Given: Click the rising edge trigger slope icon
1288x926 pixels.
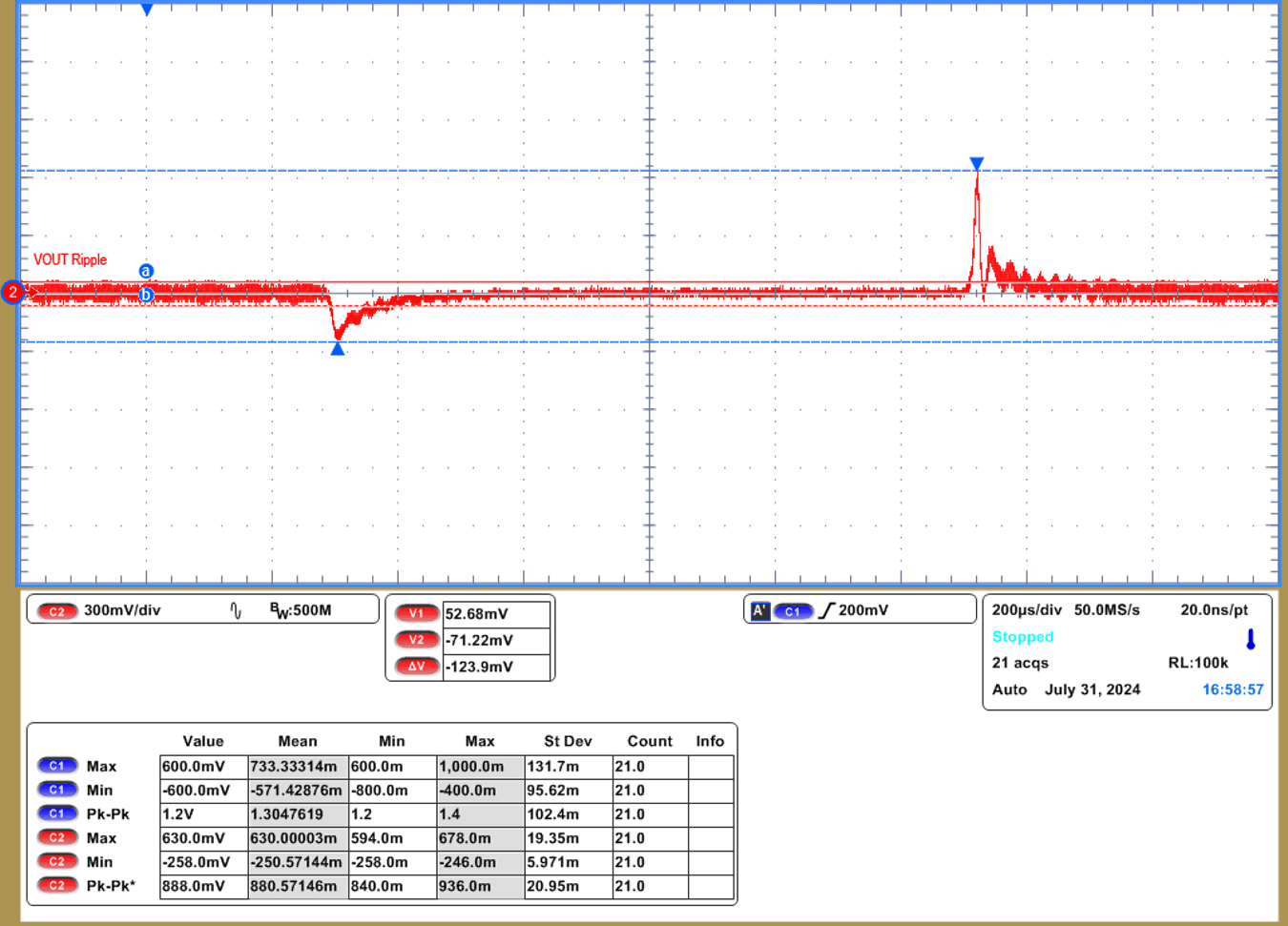Looking at the screenshot, I should point(826,610).
